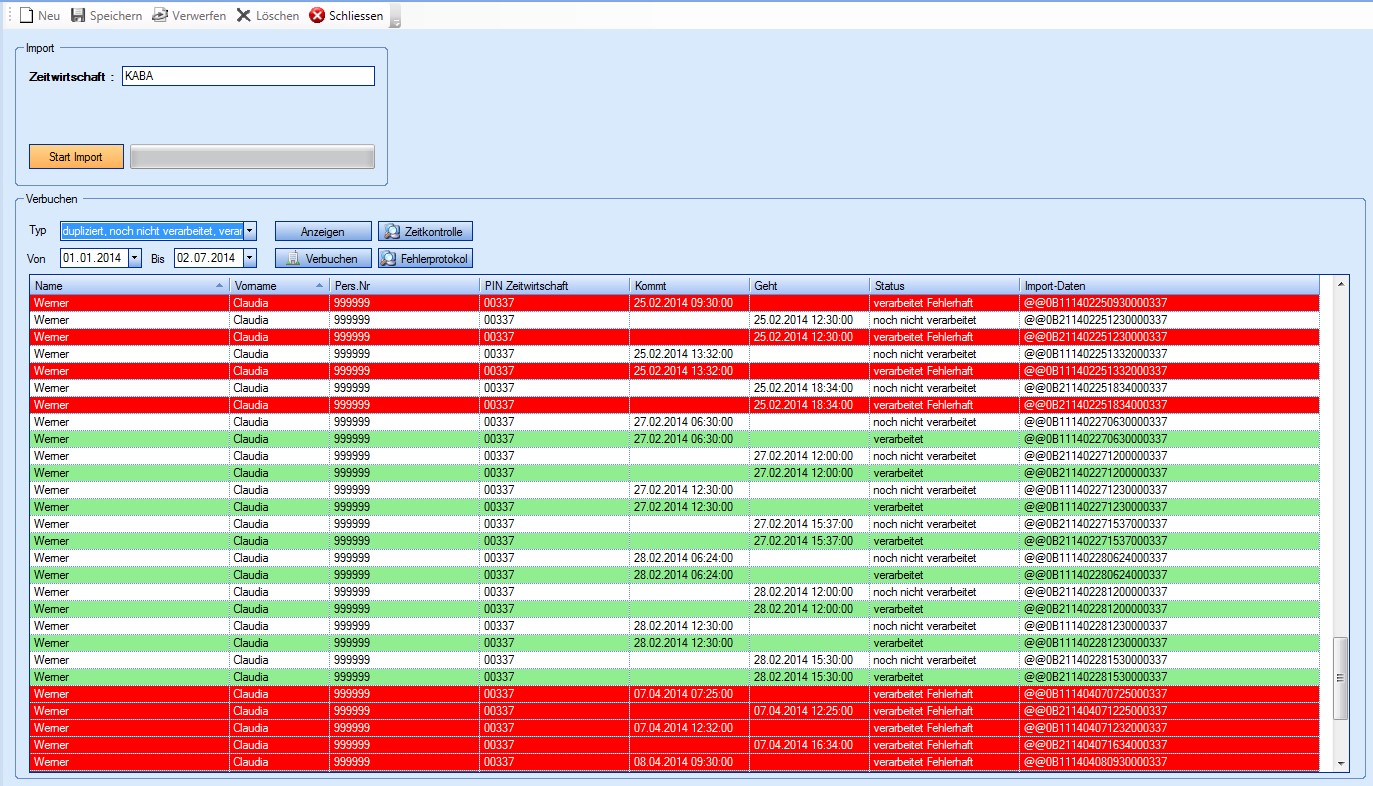The height and width of the screenshot is (786, 1373).
Task: Open the Fehlerprotokol error log
Action: point(425,258)
